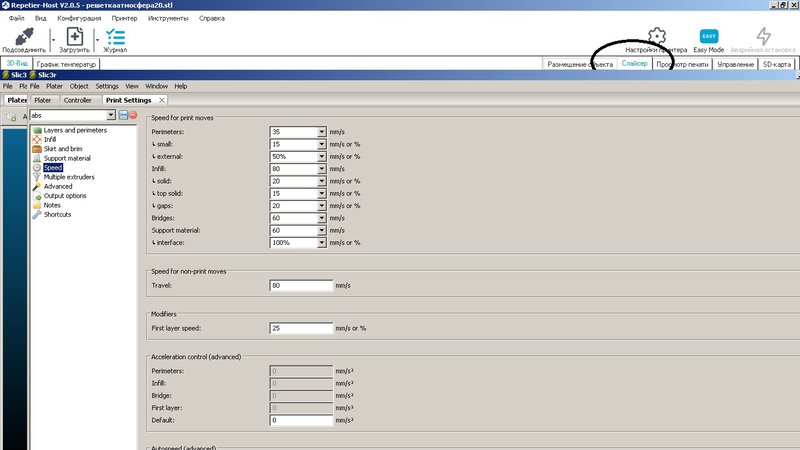Click the save preset floppy disk icon
The height and width of the screenshot is (450, 800).
point(123,115)
